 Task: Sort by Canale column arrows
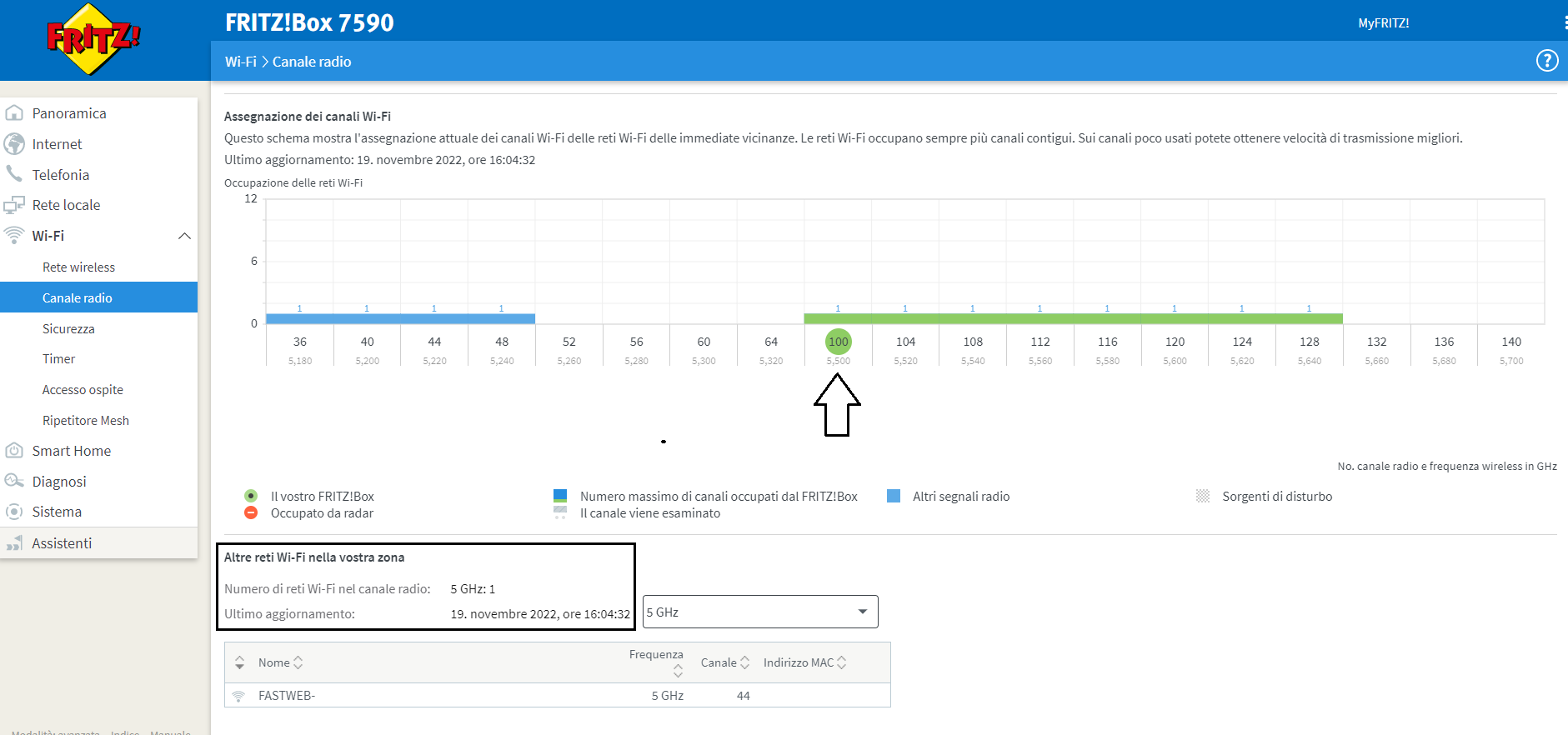pos(745,662)
